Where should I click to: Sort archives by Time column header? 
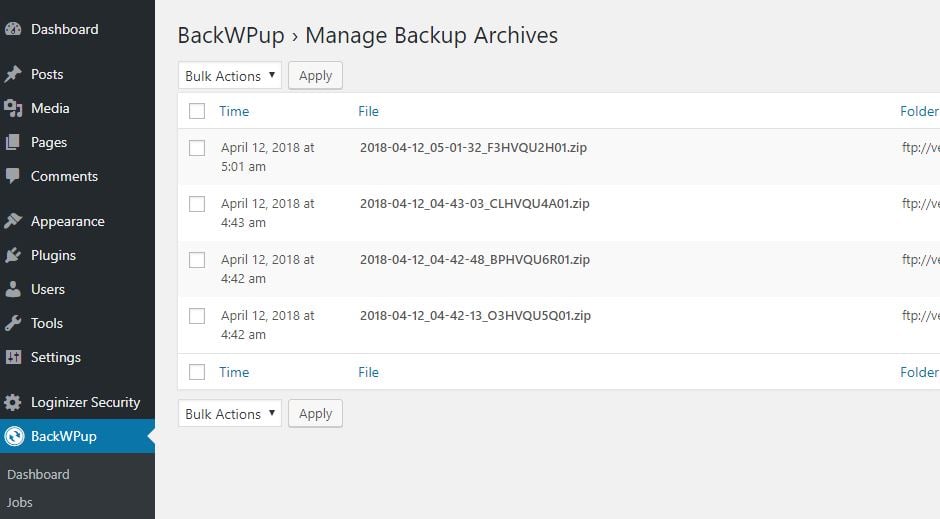tap(234, 111)
